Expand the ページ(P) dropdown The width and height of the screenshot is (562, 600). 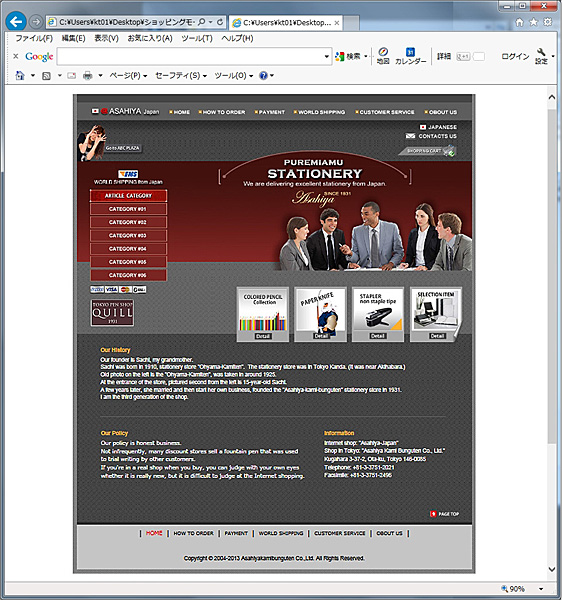(x=128, y=75)
